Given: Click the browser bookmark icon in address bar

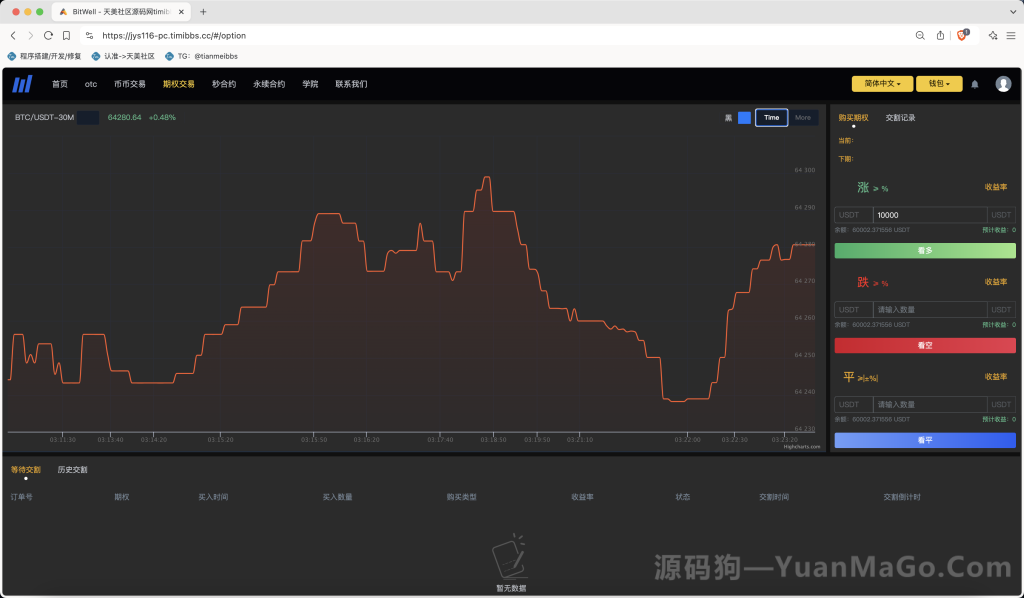Looking at the screenshot, I should click(64, 33).
